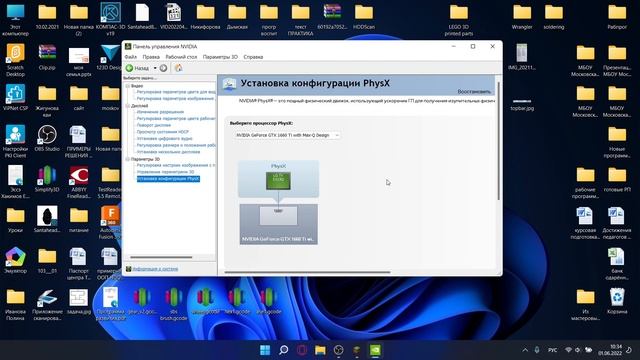Viewport: 640px width, 360px height.
Task: Select the topbar.jpg file on desktop
Action: (522, 105)
